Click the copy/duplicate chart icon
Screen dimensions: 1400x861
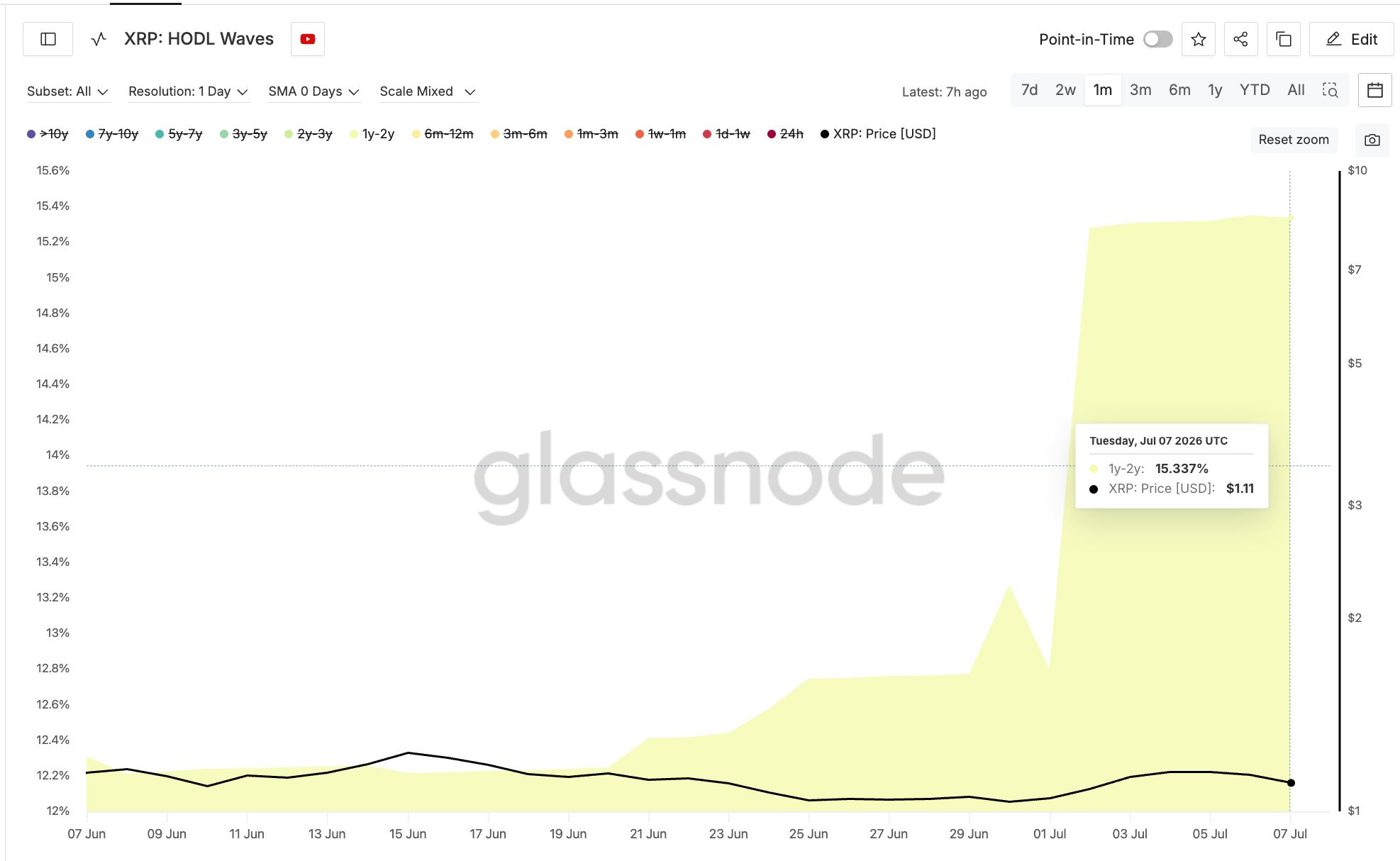pyautogui.click(x=1284, y=39)
